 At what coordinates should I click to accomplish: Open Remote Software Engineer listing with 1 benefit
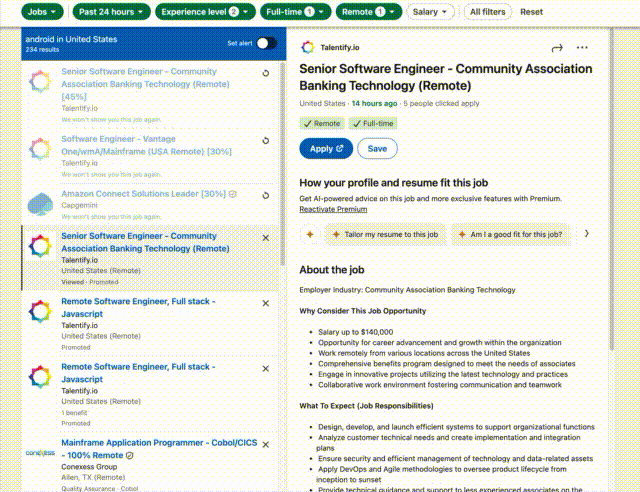(x=138, y=373)
